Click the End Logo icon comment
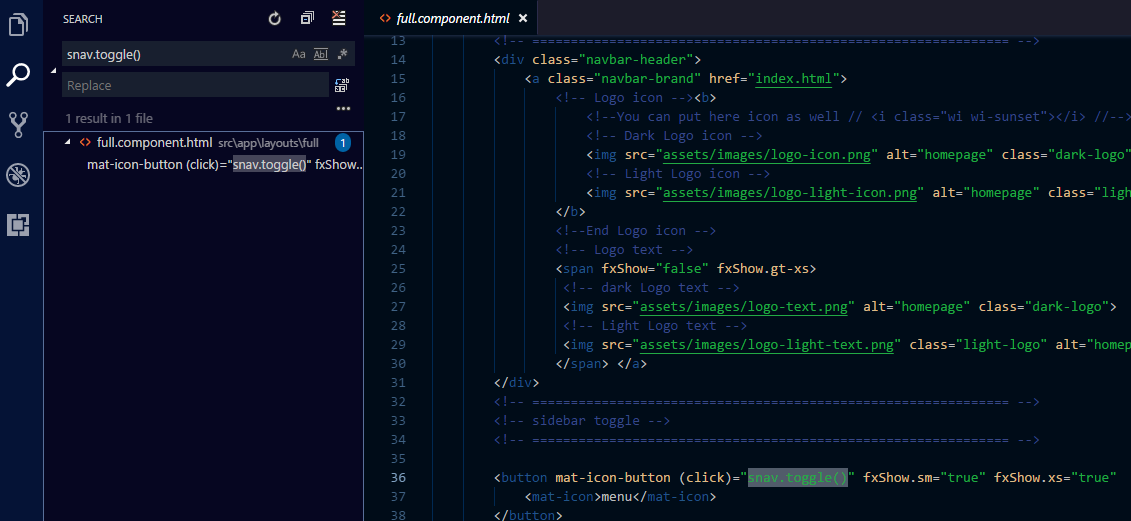The height and width of the screenshot is (521, 1131). click(635, 231)
